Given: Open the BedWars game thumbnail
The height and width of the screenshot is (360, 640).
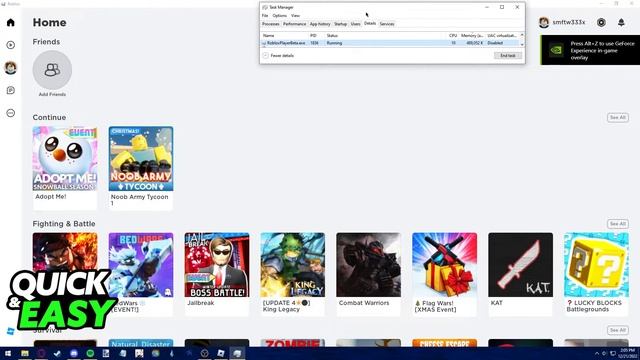Looking at the screenshot, I should [x=141, y=265].
